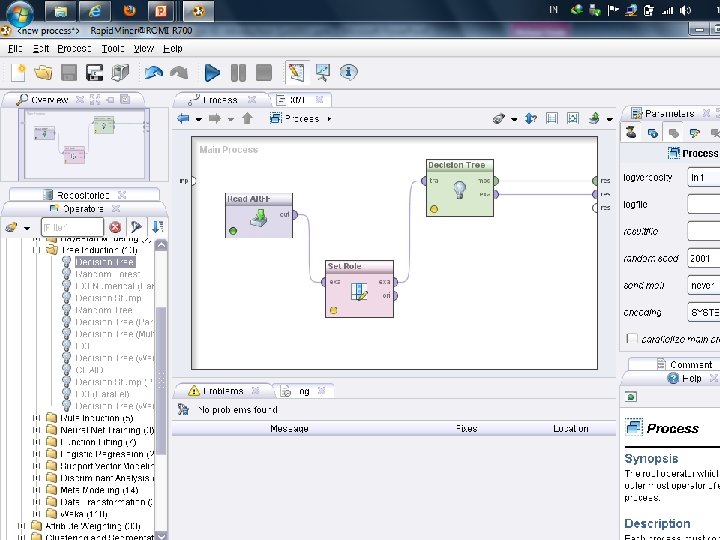The height and width of the screenshot is (540, 720).
Task: Select the Read ARFF operator on canvas
Action: (258, 215)
